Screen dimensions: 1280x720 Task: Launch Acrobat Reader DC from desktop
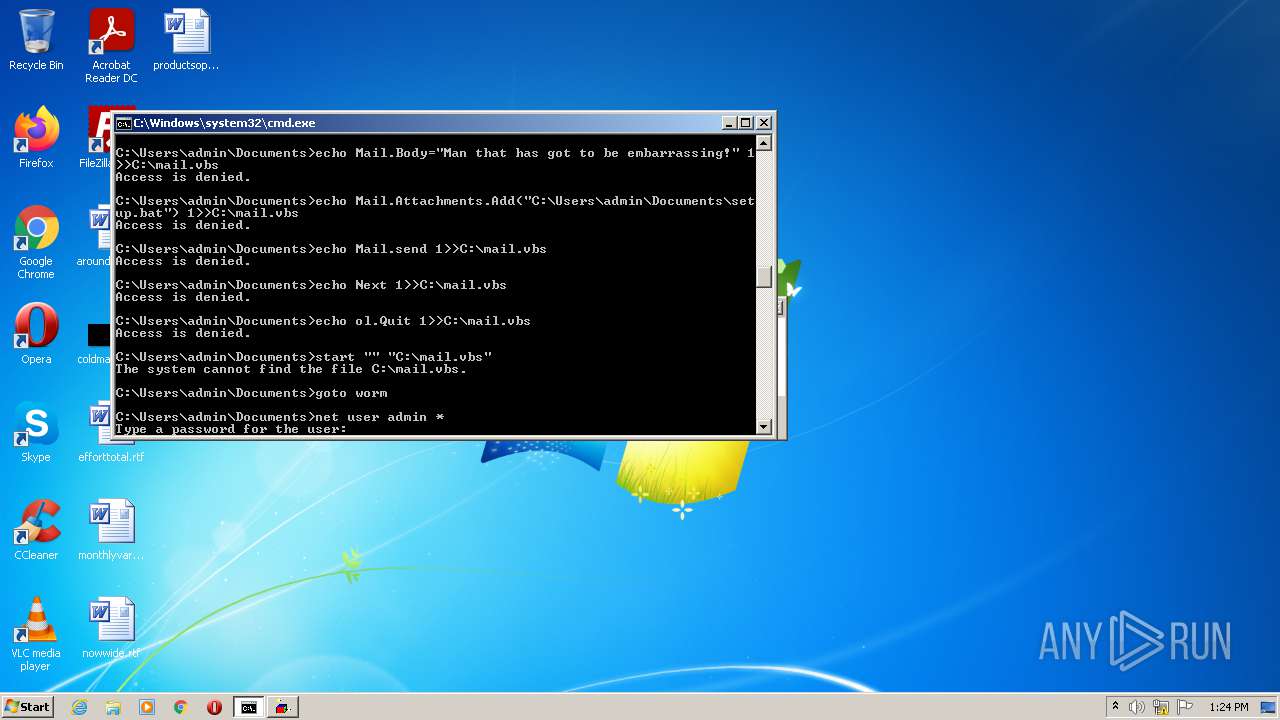coord(111,46)
